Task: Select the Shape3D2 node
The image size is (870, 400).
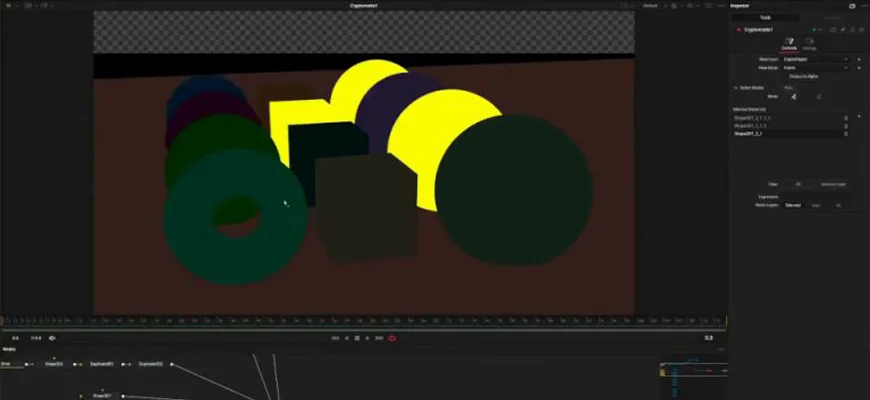Action: (54, 364)
